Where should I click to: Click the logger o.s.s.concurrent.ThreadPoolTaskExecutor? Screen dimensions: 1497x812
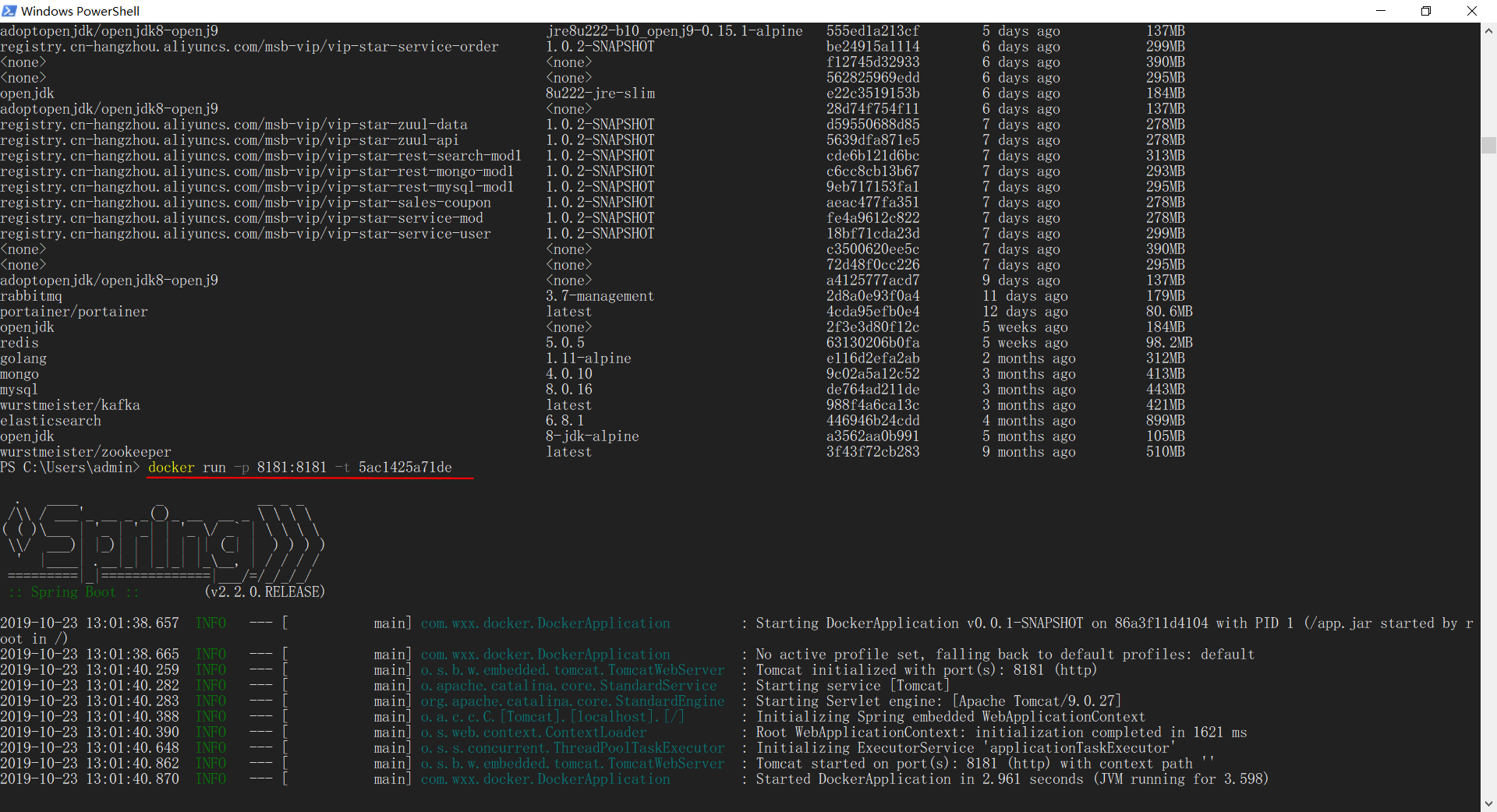coord(573,748)
